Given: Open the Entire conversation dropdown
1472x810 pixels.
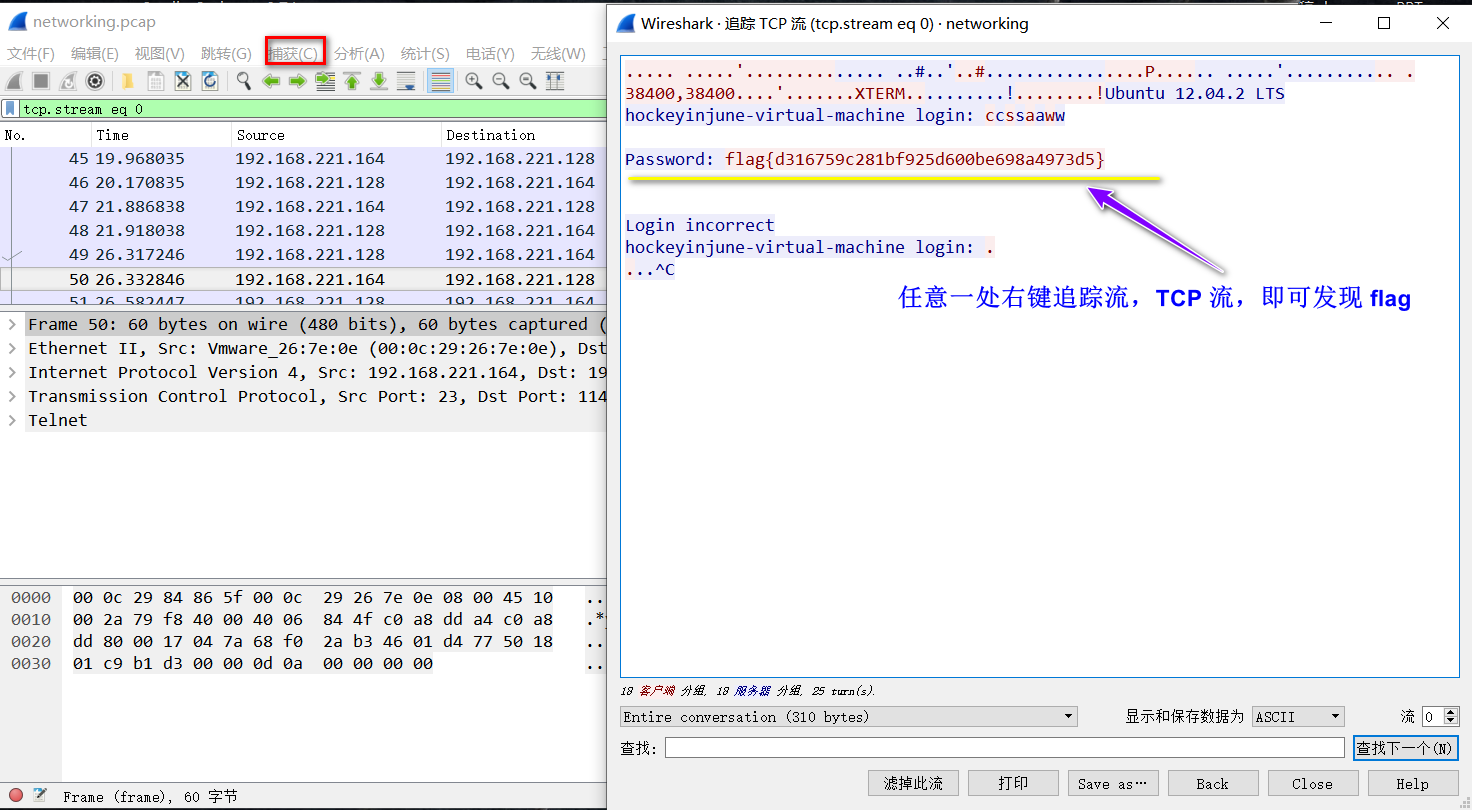Looking at the screenshot, I should pyautogui.click(x=849, y=717).
